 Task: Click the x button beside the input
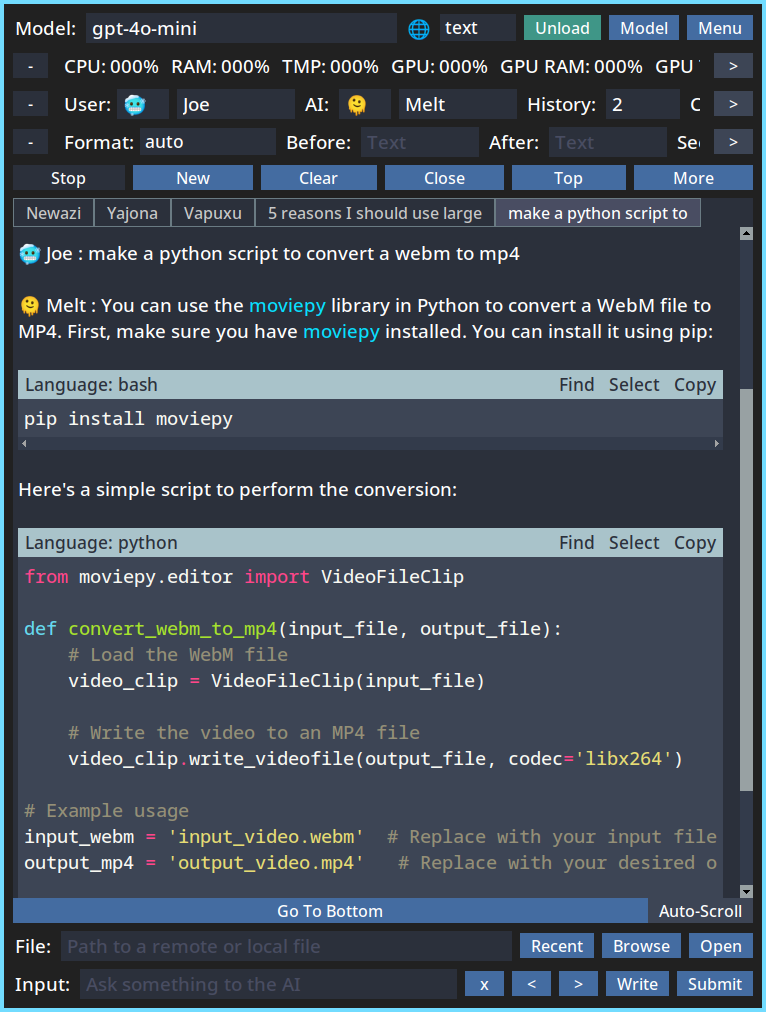point(484,984)
